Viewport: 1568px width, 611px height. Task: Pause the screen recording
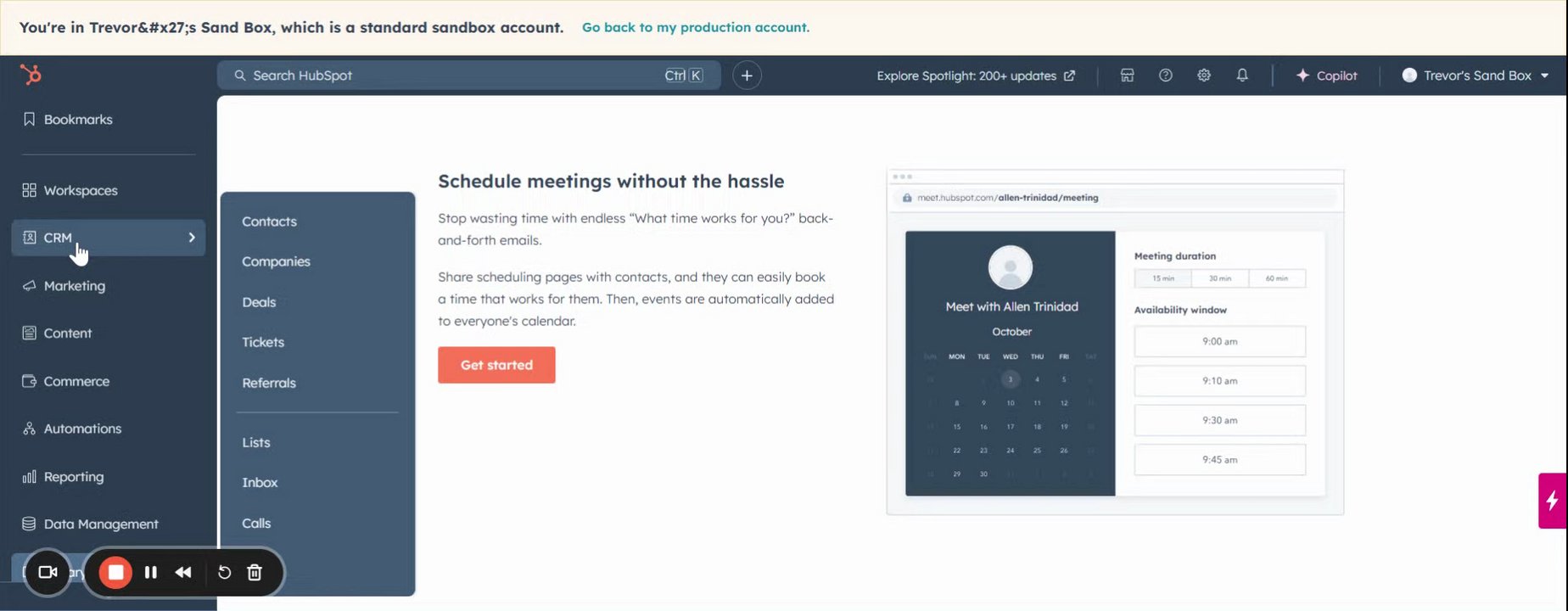point(151,573)
